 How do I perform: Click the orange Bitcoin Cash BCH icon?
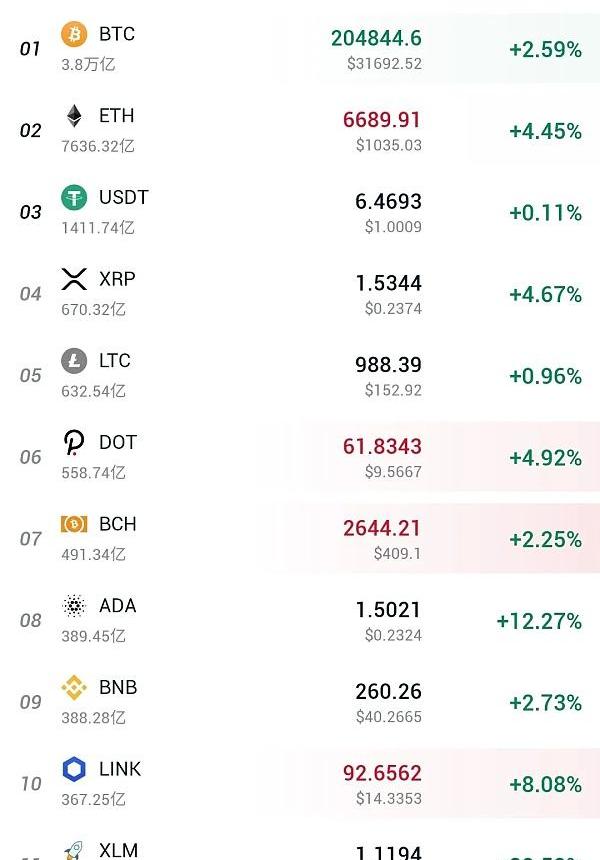point(74,524)
